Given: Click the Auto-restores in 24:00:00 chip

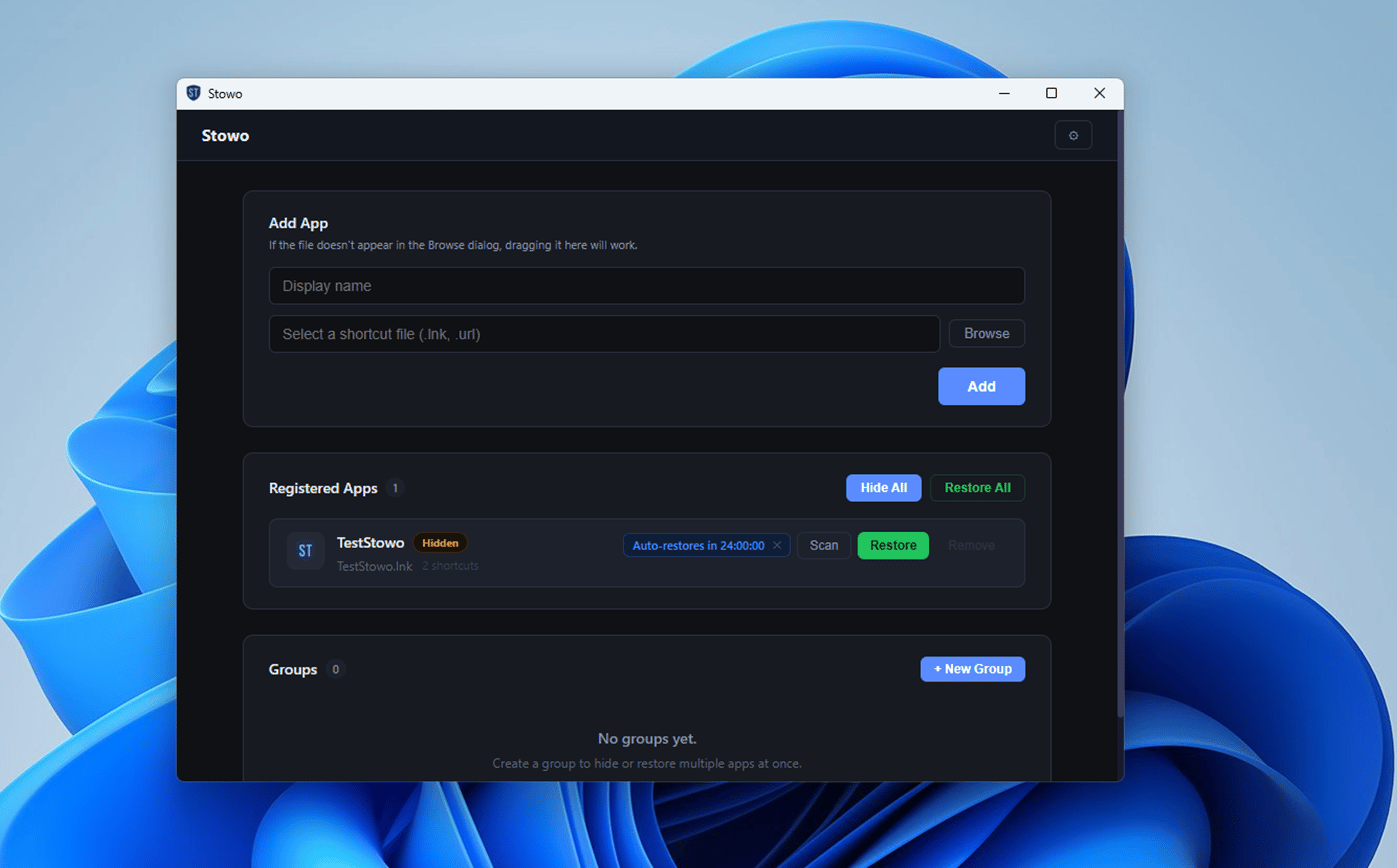Looking at the screenshot, I should pyautogui.click(x=706, y=545).
